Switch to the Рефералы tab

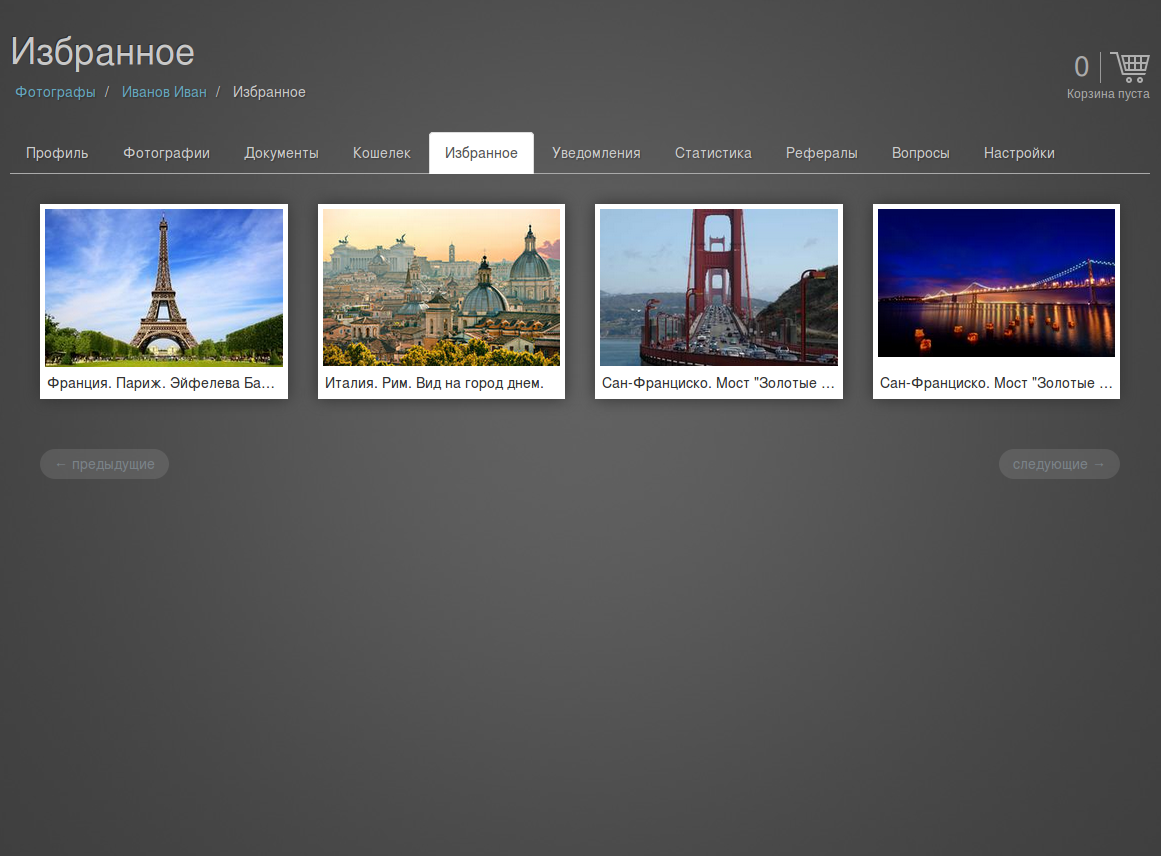pos(821,153)
